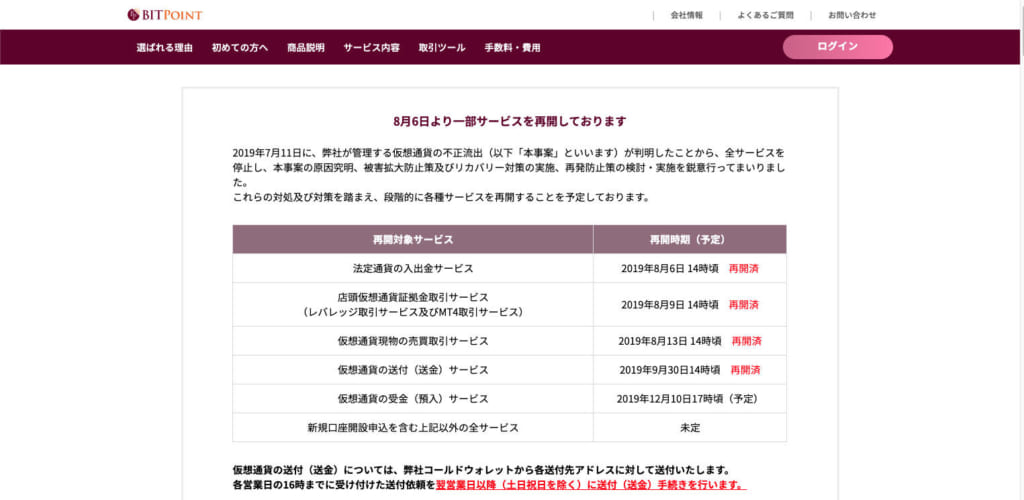1024x500 pixels.
Task: Open the お問い合わせ contact link
Action: point(852,15)
